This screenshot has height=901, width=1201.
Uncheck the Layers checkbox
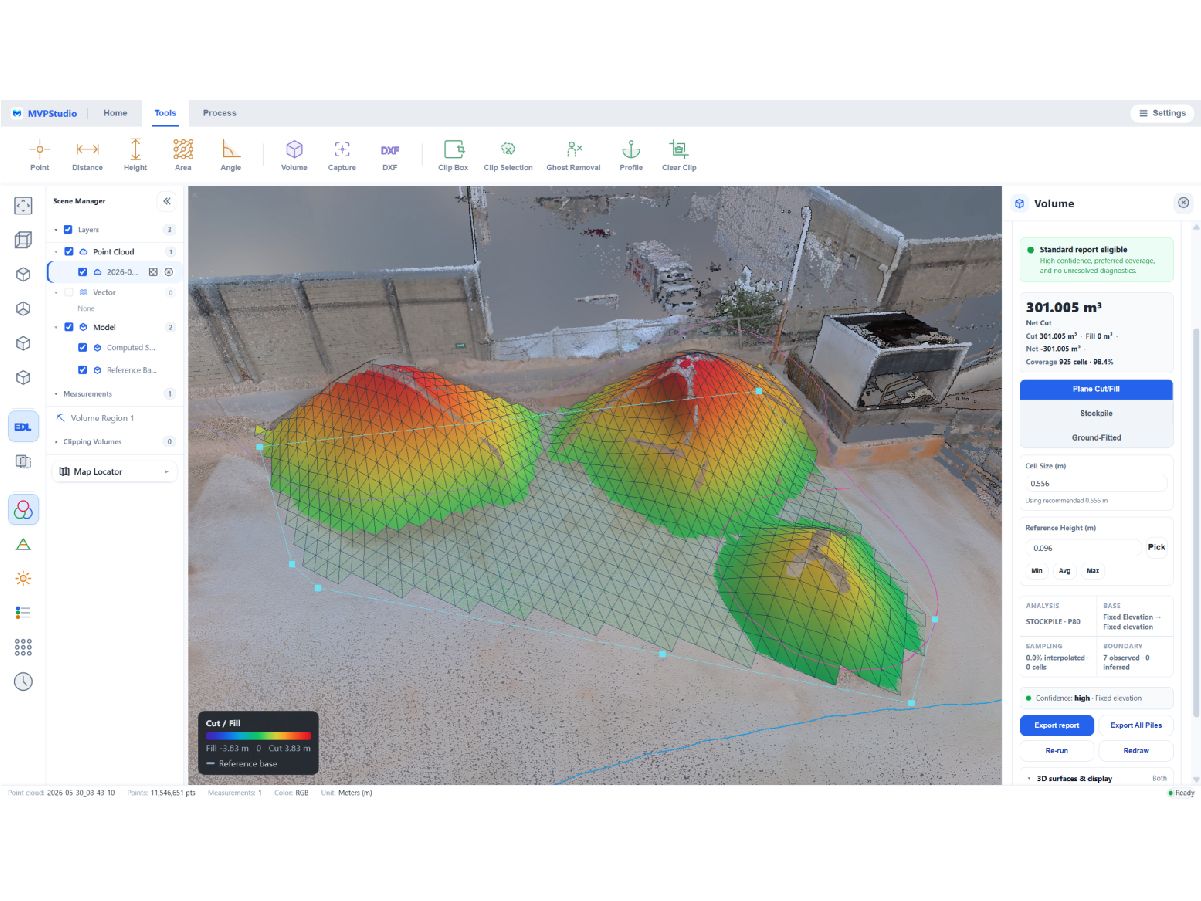coord(68,230)
